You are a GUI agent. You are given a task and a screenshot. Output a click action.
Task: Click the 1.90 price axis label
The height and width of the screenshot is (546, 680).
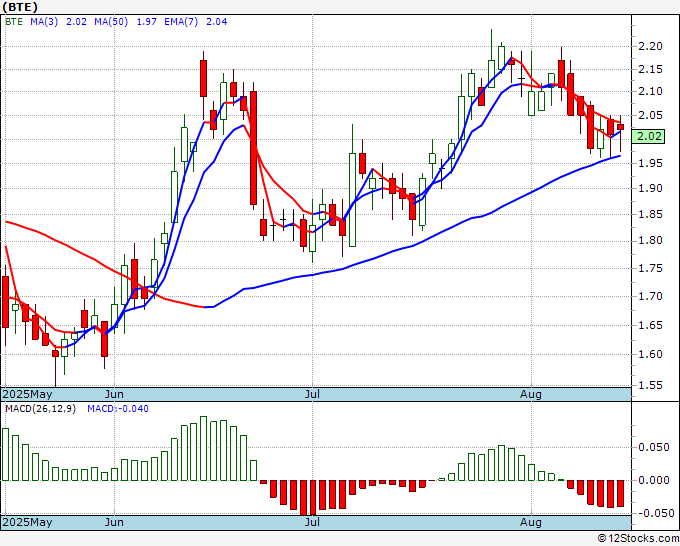click(x=650, y=188)
